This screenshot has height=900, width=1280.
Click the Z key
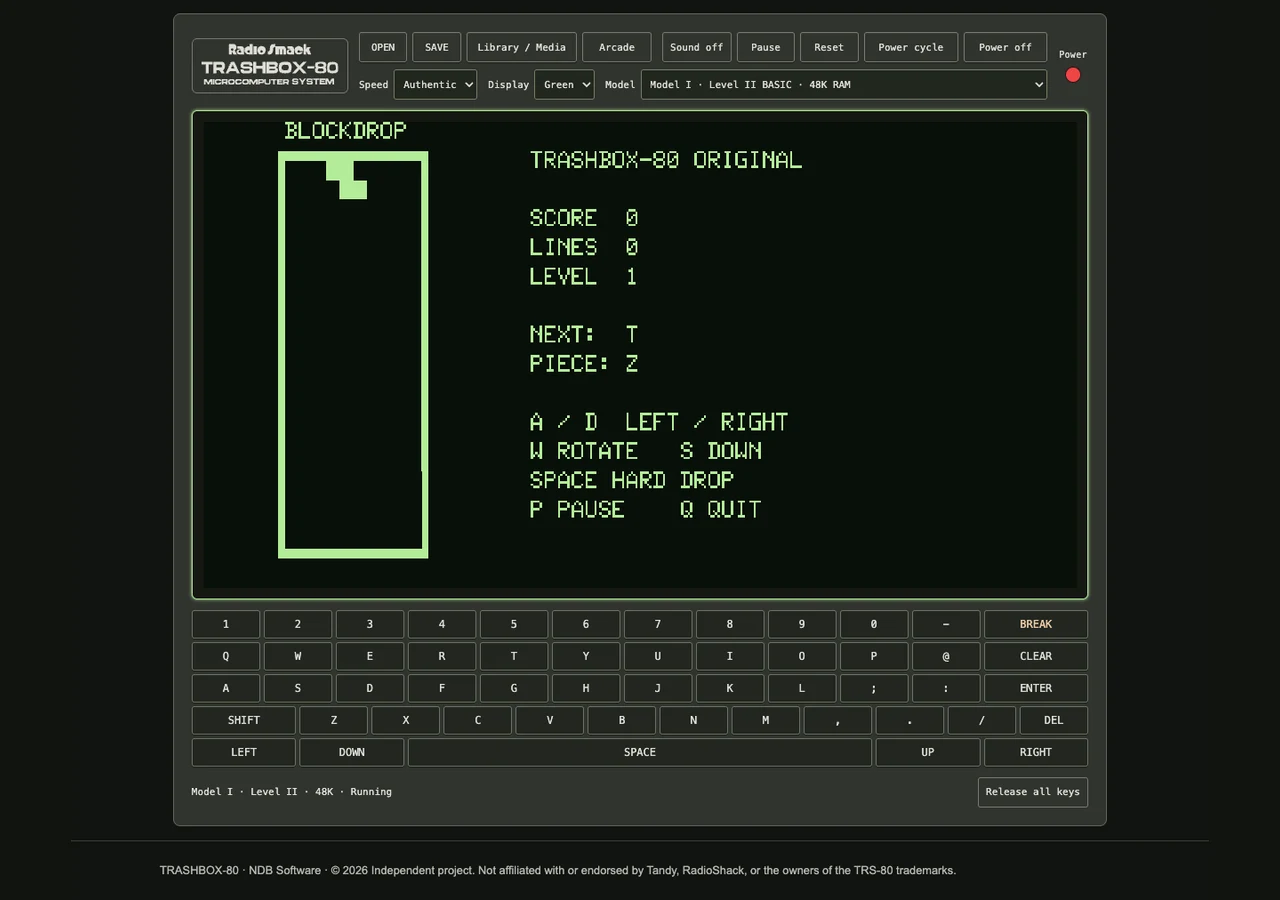click(x=334, y=720)
